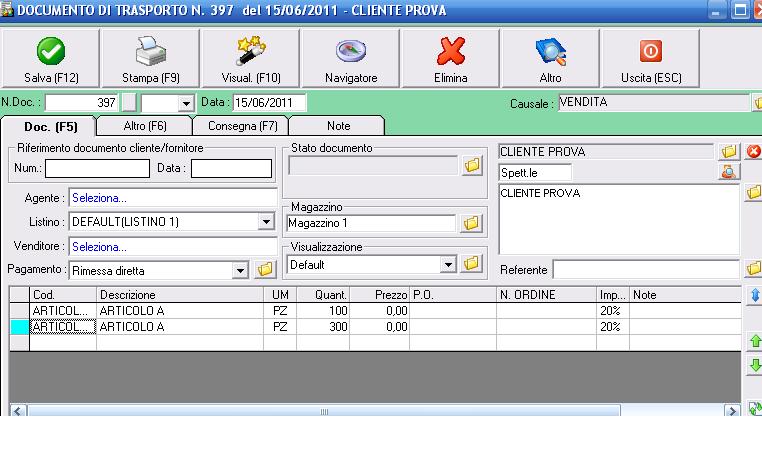Expand the Visualizzazione Default dropdown
Screen dimensions: 762x450
pos(448,264)
